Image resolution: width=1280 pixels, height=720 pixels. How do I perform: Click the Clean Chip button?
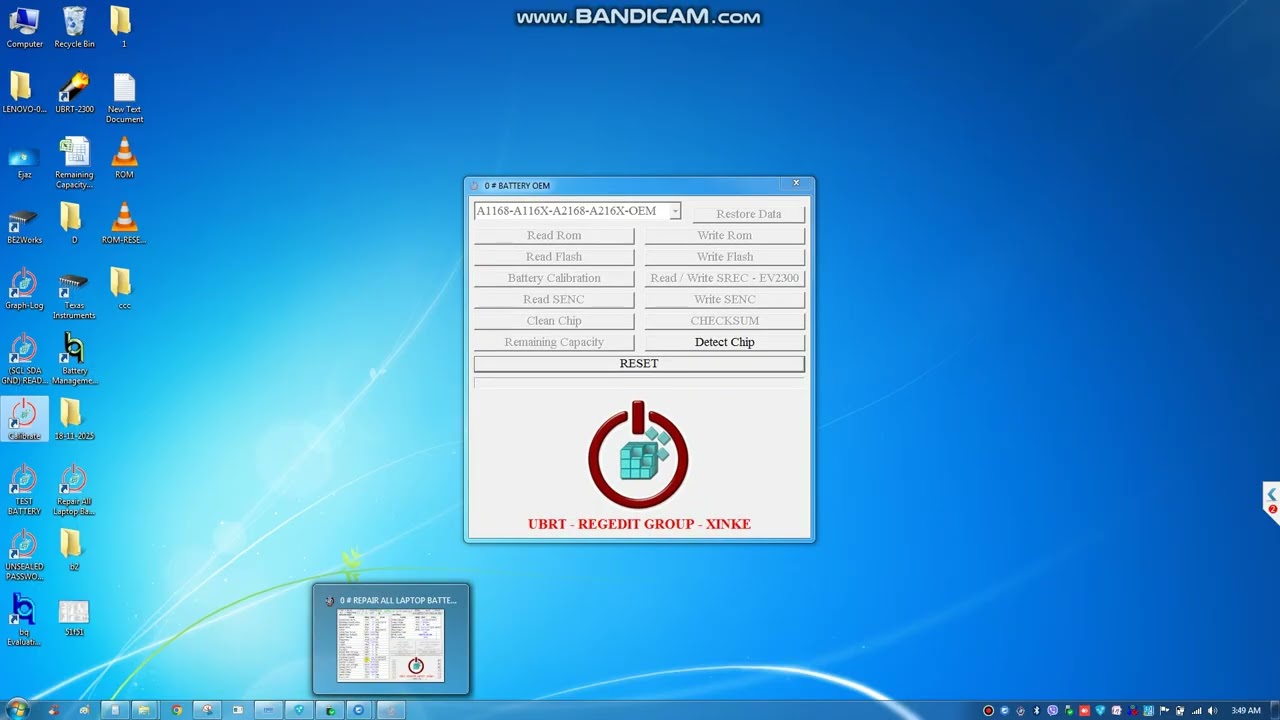(x=554, y=321)
